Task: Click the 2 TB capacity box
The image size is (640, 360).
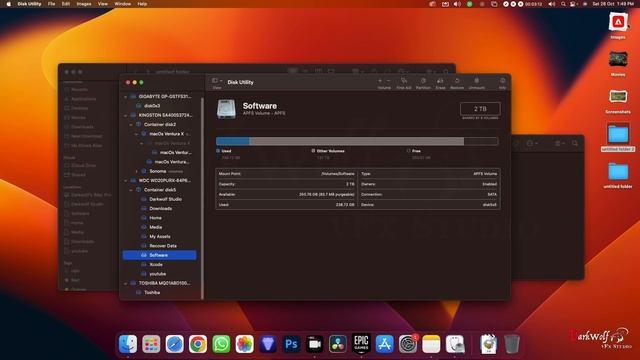Action: [x=480, y=109]
